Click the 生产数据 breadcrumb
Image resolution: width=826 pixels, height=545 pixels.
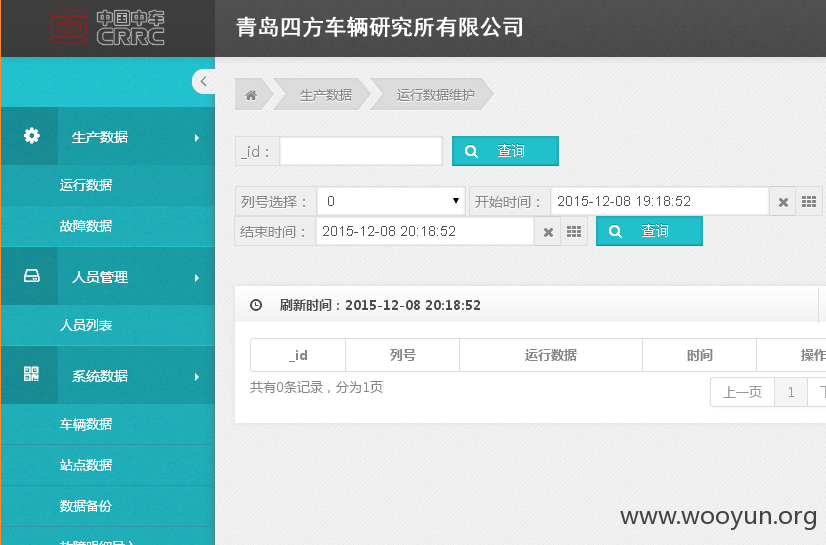coord(326,95)
